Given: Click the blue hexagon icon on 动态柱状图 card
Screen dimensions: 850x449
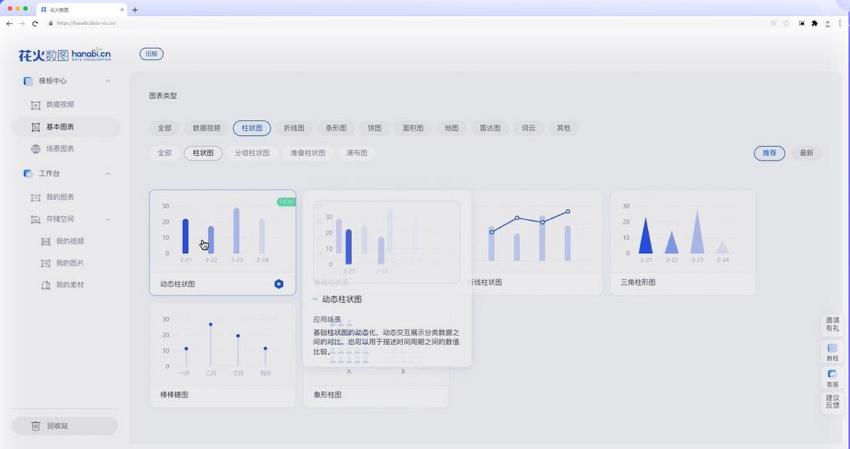Looking at the screenshot, I should click(x=279, y=284).
